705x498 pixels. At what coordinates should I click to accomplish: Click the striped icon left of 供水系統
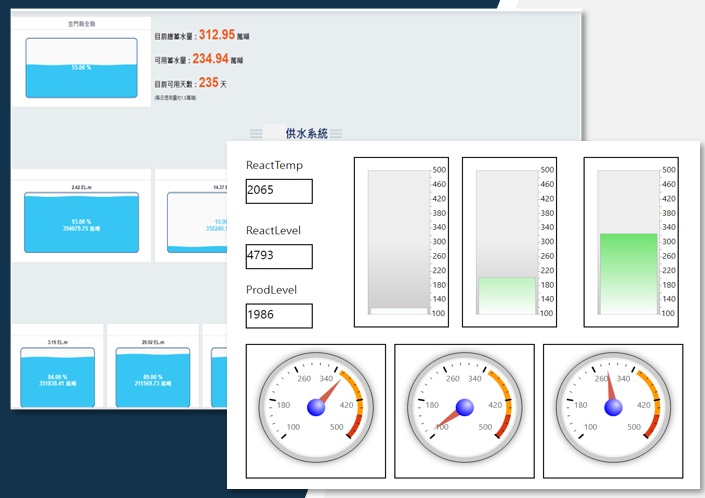point(257,133)
